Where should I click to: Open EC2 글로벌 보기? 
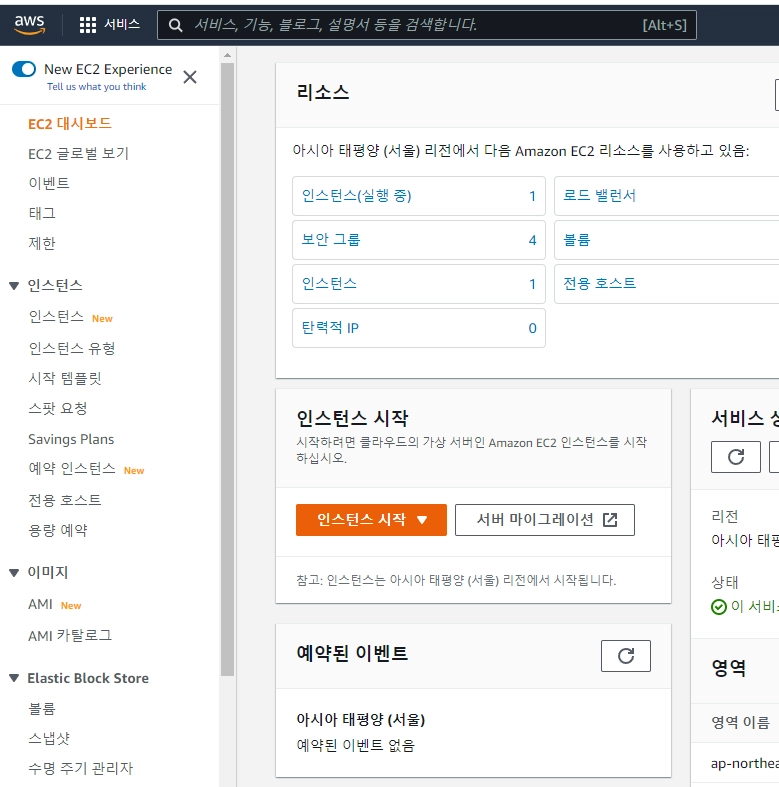tap(79, 154)
